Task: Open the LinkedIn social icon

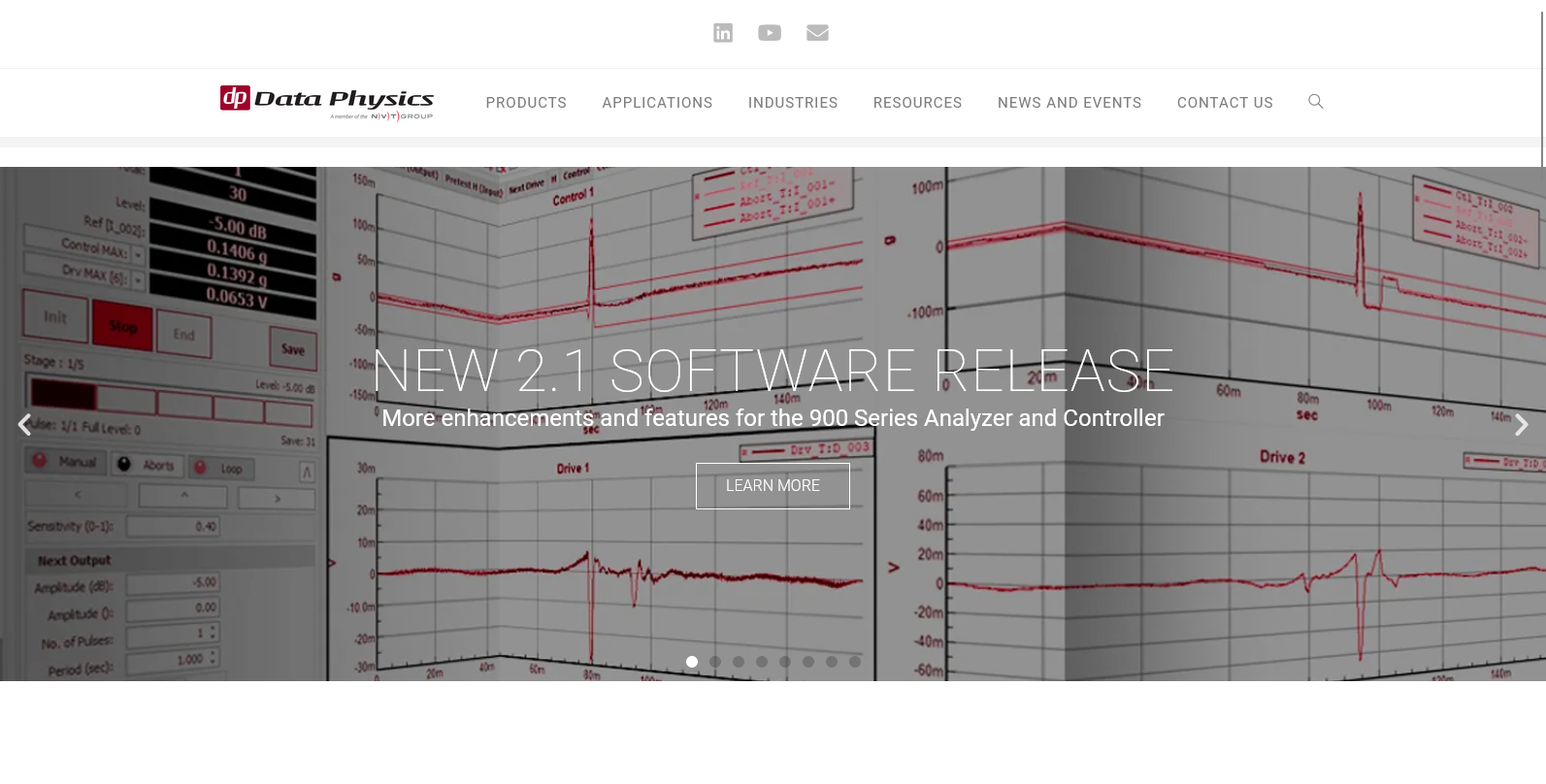Action: [723, 33]
